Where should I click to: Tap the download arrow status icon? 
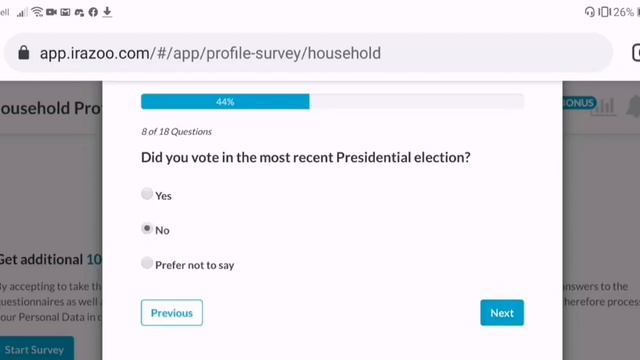point(107,12)
